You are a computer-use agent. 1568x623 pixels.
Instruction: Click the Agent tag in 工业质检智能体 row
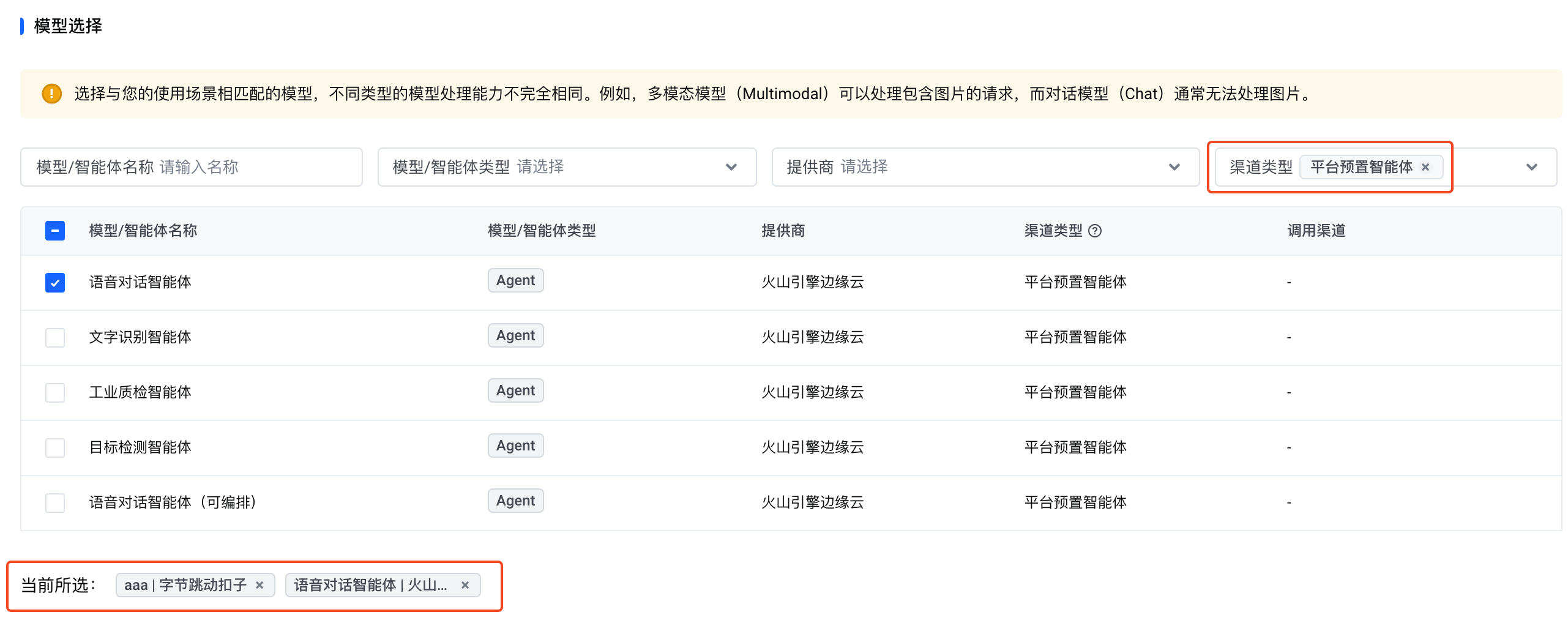515,390
